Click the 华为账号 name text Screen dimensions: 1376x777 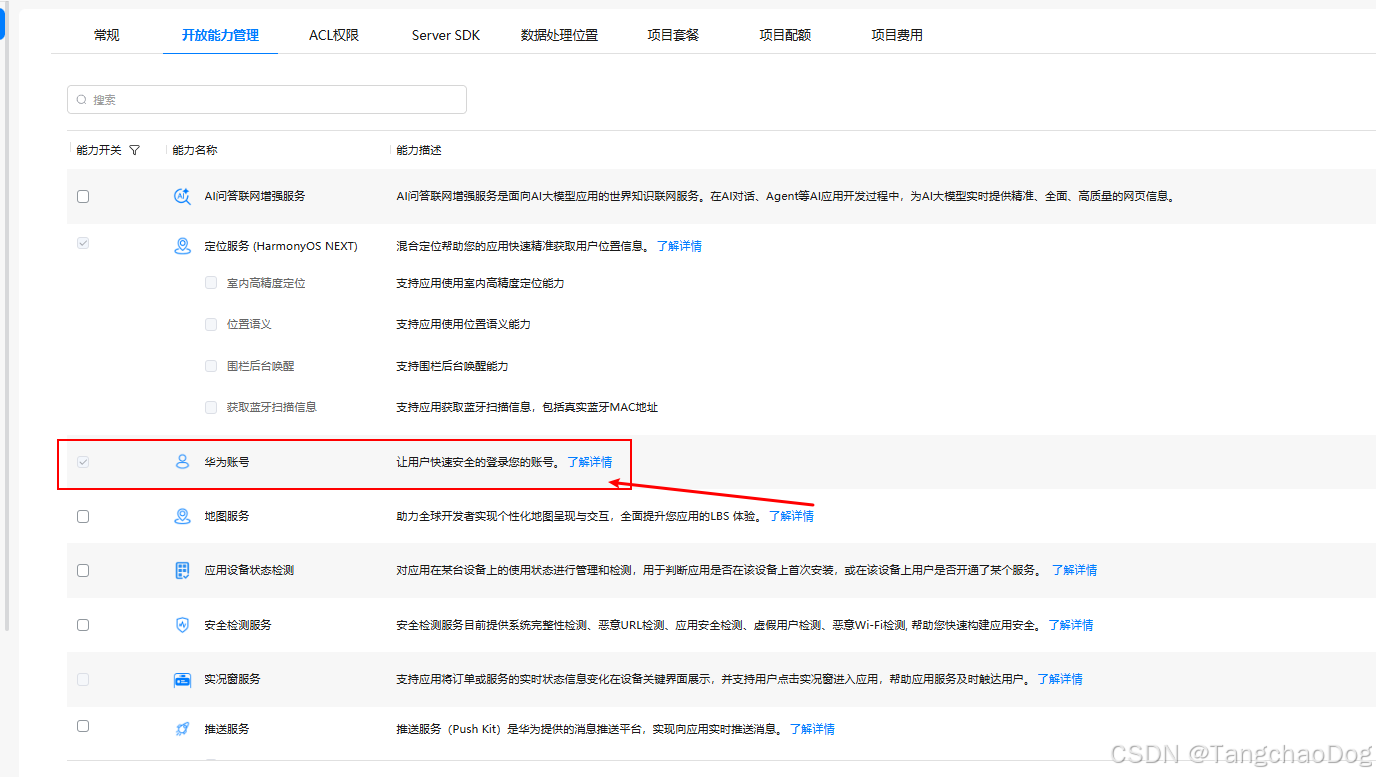tap(226, 462)
